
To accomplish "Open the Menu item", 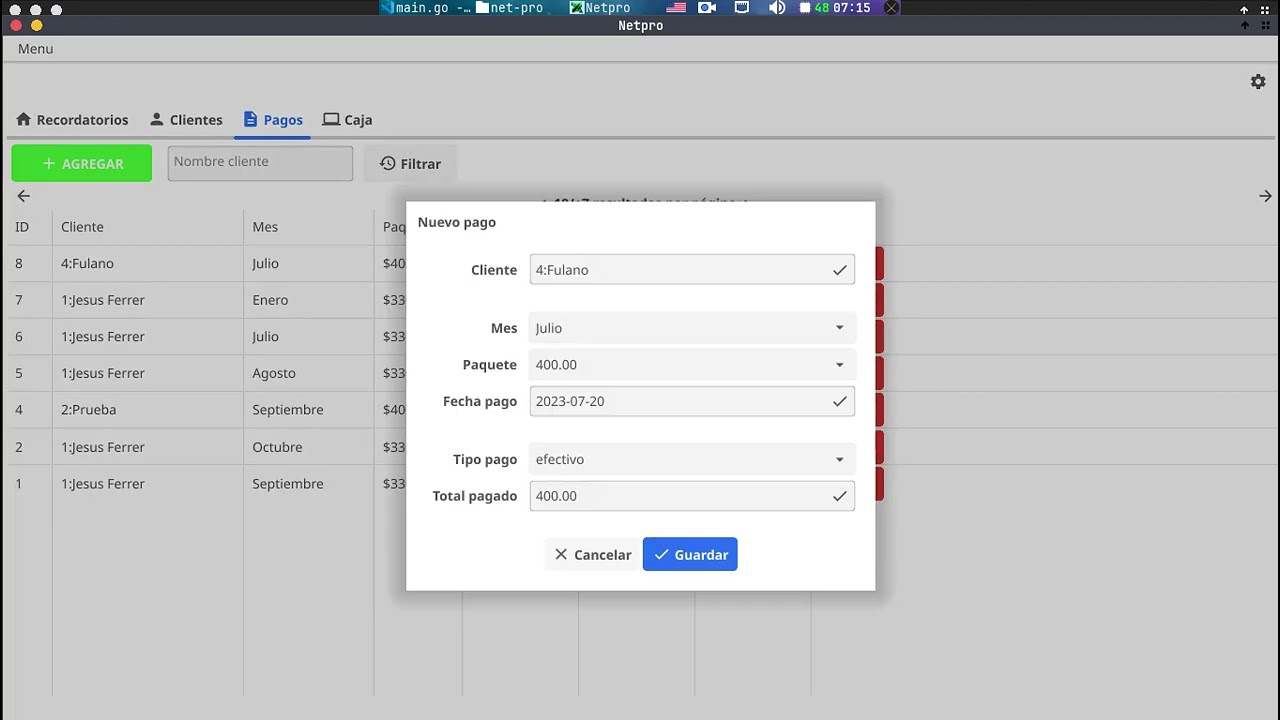I will point(35,49).
